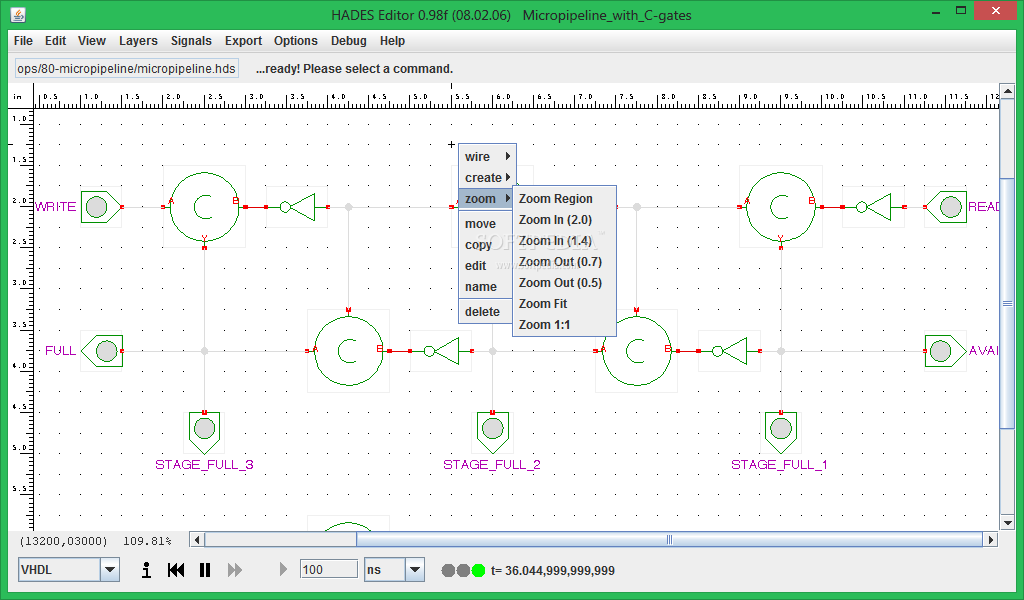Image resolution: width=1024 pixels, height=600 pixels.
Task: Open the Edit menu
Action: click(56, 40)
